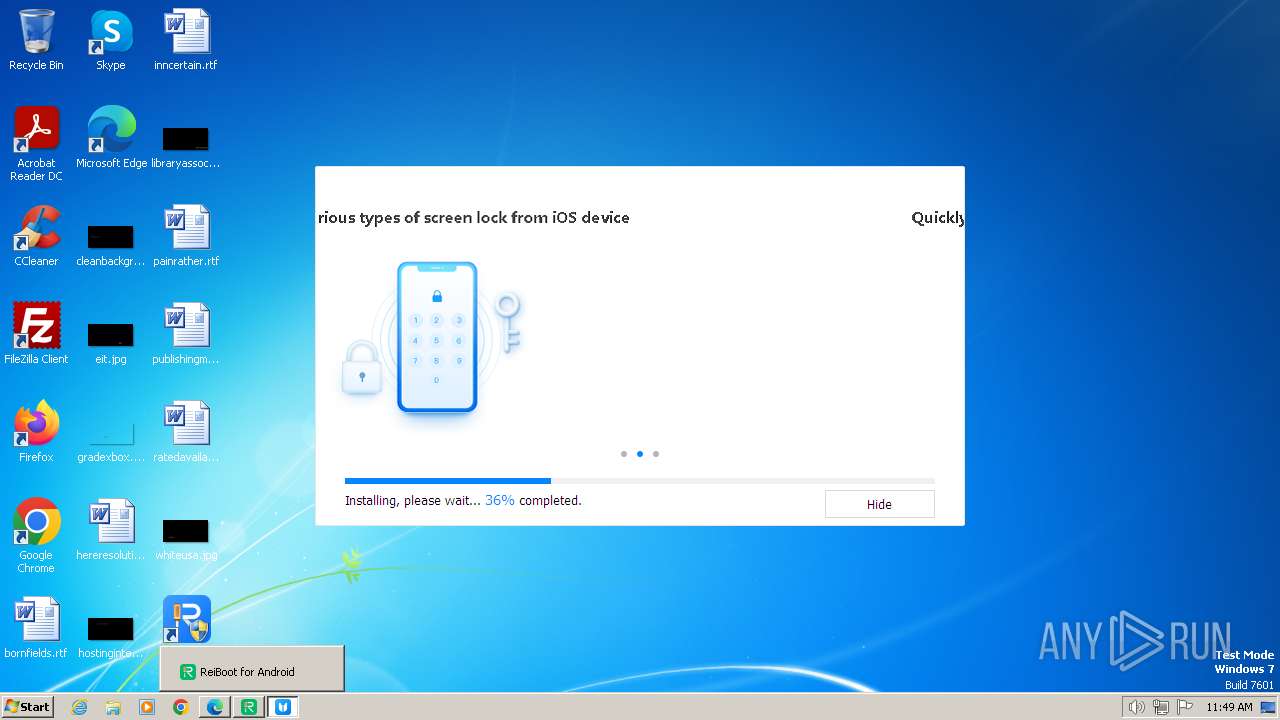Open painrather.rtf document icon
This screenshot has height=720, width=1280.
[x=186, y=236]
